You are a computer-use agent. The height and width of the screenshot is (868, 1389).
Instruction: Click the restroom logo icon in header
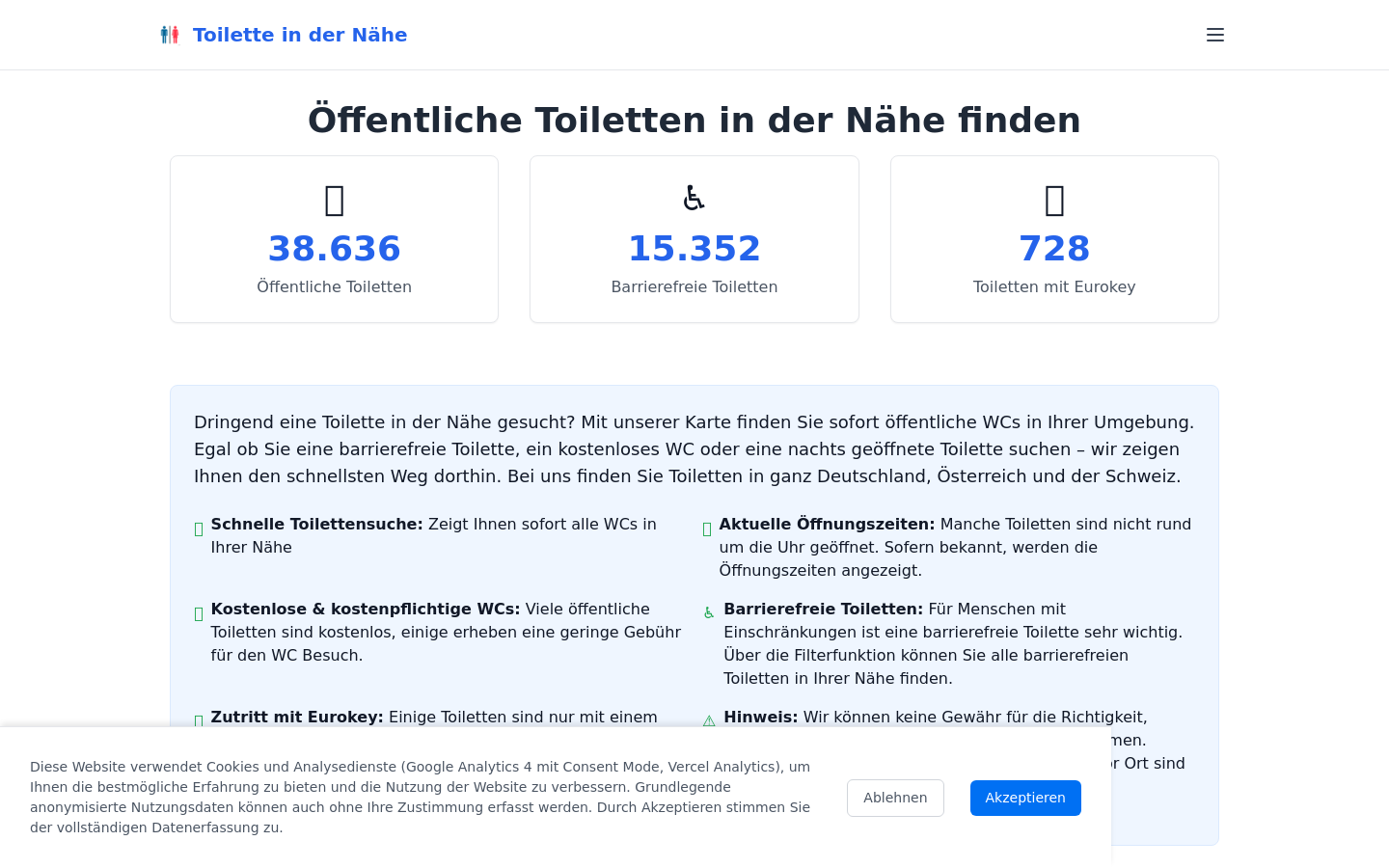pyautogui.click(x=170, y=35)
